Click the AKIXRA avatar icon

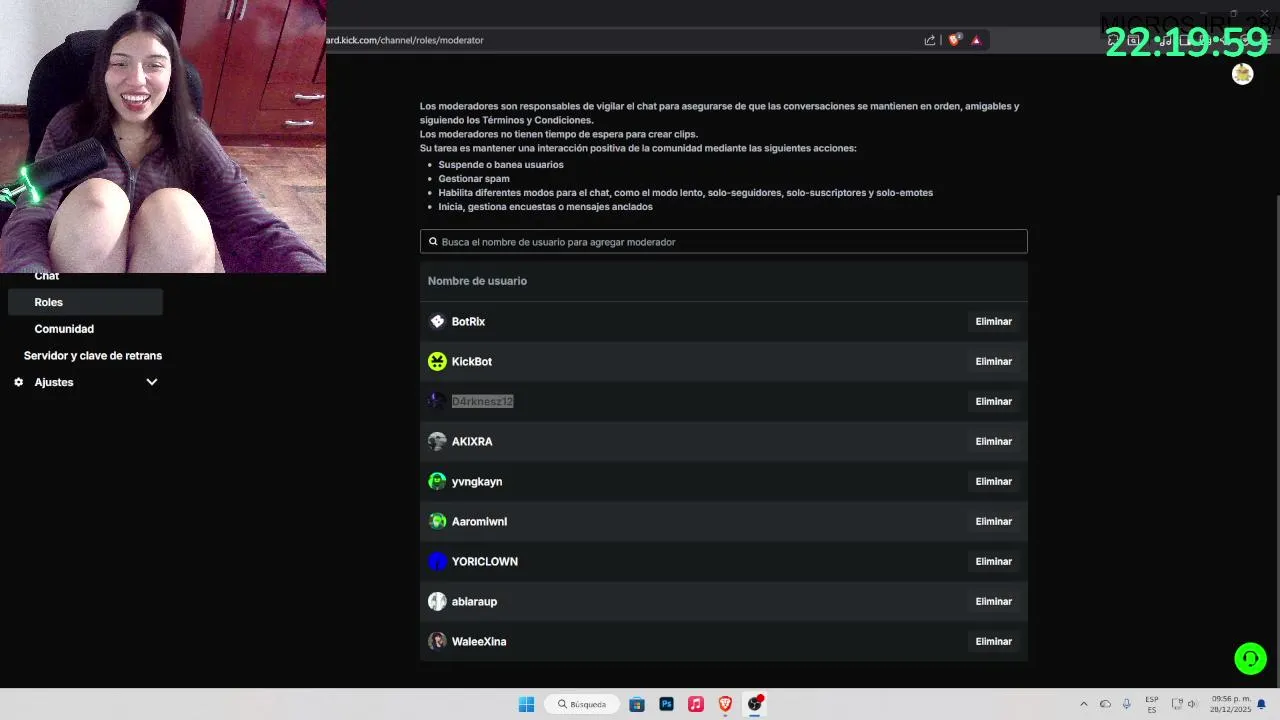[437, 441]
